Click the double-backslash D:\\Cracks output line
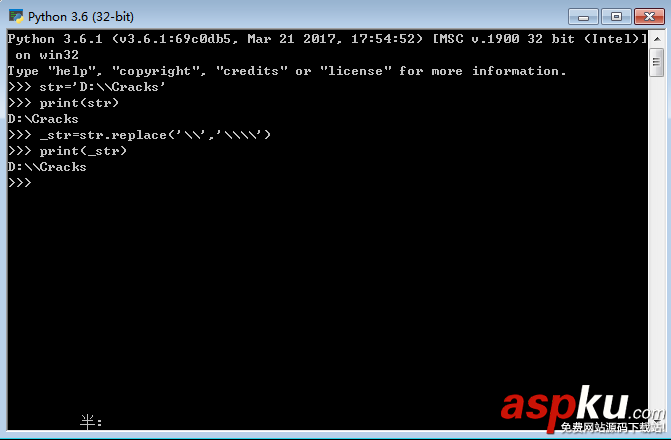This screenshot has height=440, width=671. [47, 167]
